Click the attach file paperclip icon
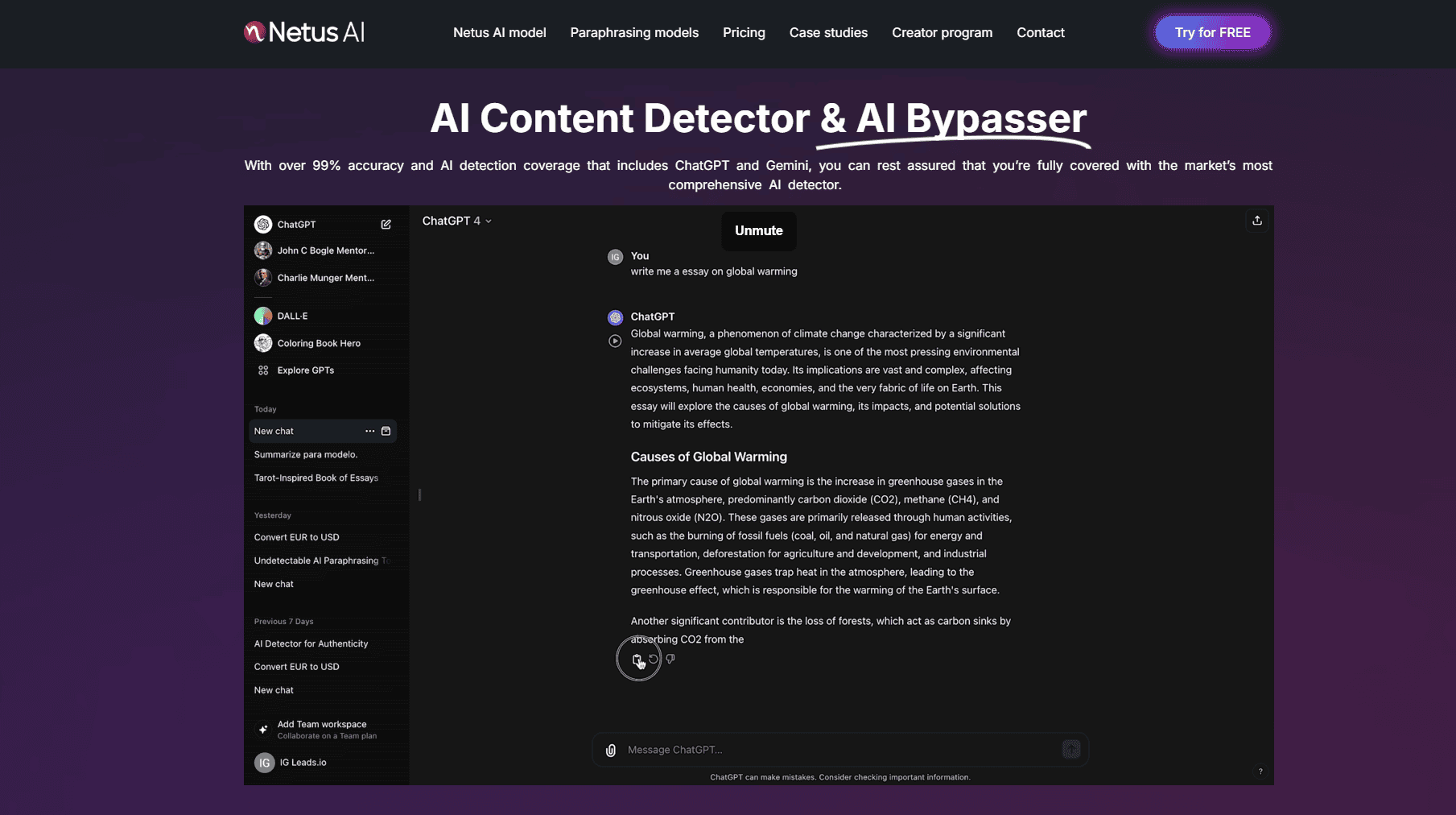This screenshot has height=815, width=1456. coord(611,750)
